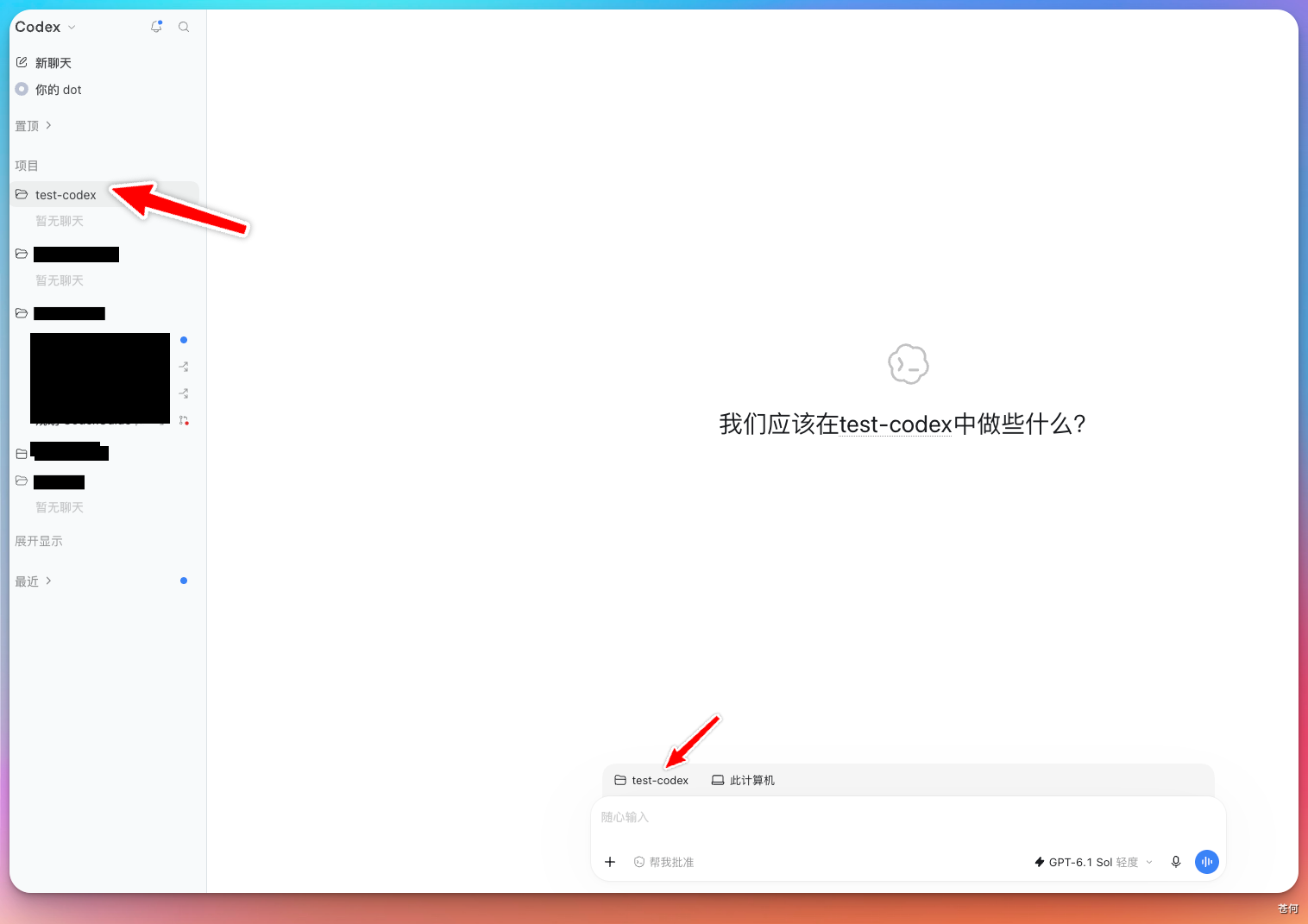
Task: Click 展开显示 to show more projects
Action: pos(39,541)
